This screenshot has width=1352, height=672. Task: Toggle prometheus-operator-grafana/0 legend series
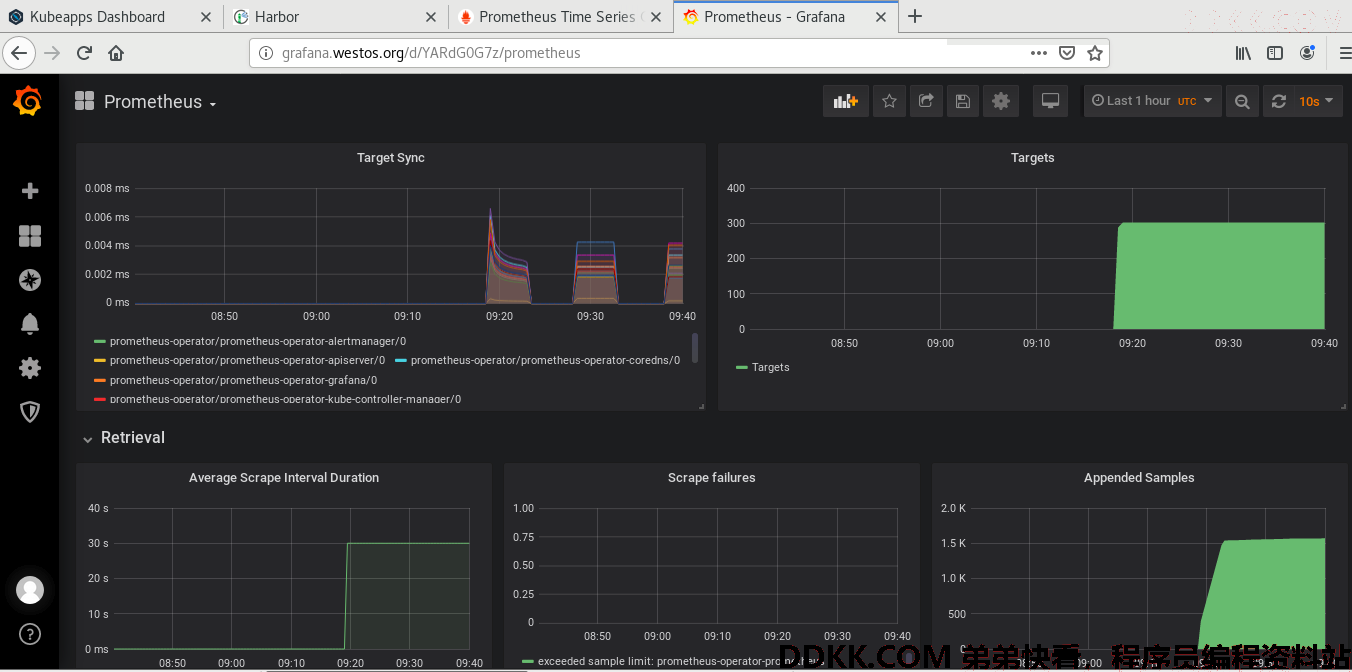pyautogui.click(x=243, y=380)
